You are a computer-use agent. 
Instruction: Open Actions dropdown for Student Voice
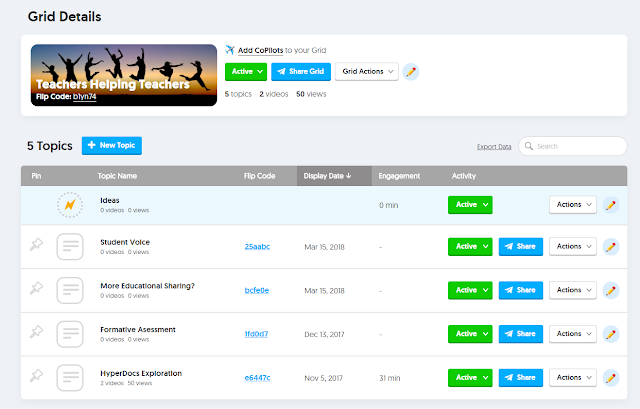(x=573, y=247)
